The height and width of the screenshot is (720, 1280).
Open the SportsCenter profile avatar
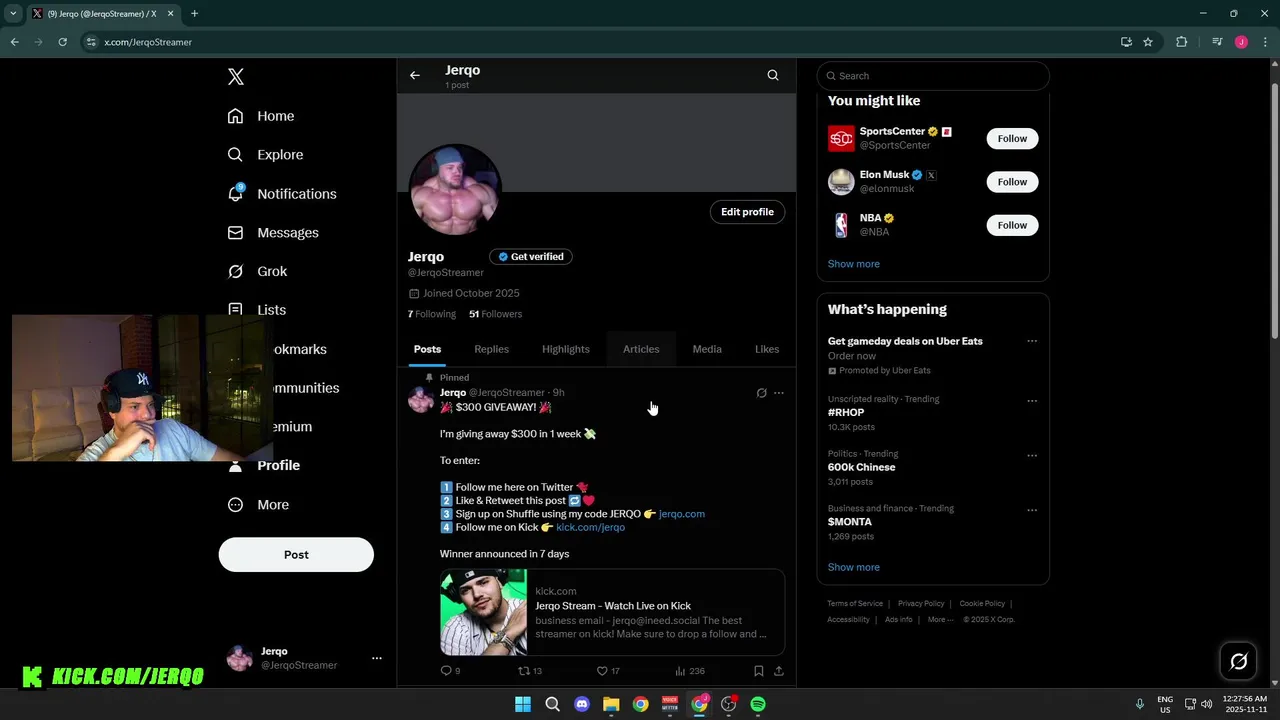(x=841, y=139)
